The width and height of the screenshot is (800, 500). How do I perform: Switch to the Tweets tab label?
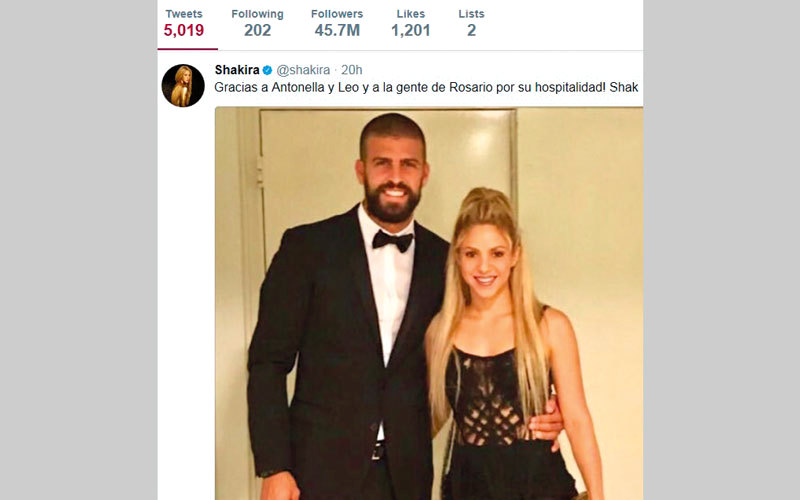tap(183, 14)
